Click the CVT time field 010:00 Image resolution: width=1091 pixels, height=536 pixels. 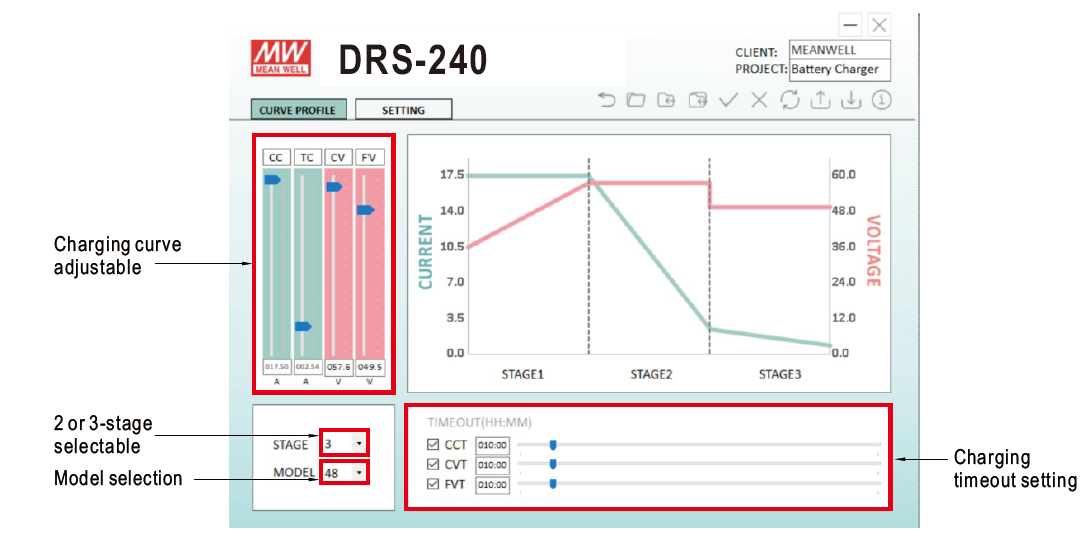493,465
